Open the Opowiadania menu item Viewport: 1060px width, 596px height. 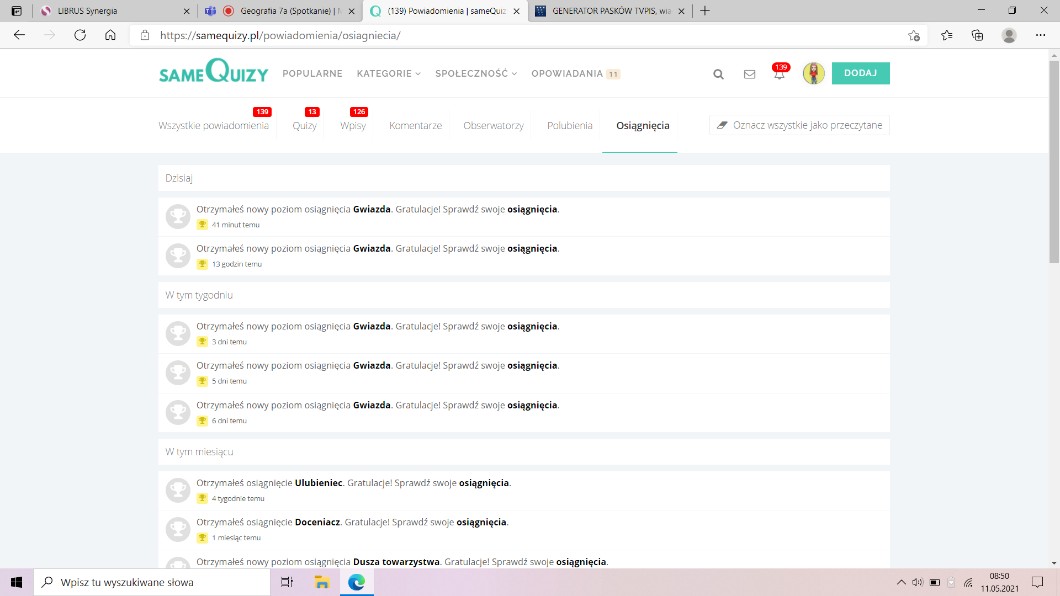[567, 74]
